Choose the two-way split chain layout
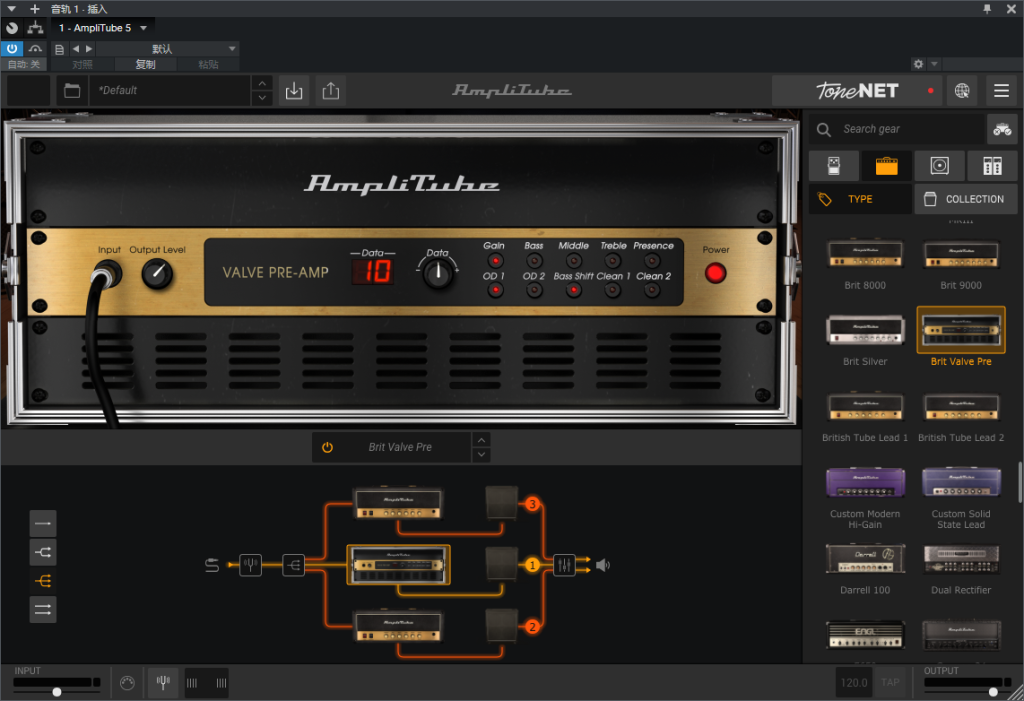 (43, 553)
